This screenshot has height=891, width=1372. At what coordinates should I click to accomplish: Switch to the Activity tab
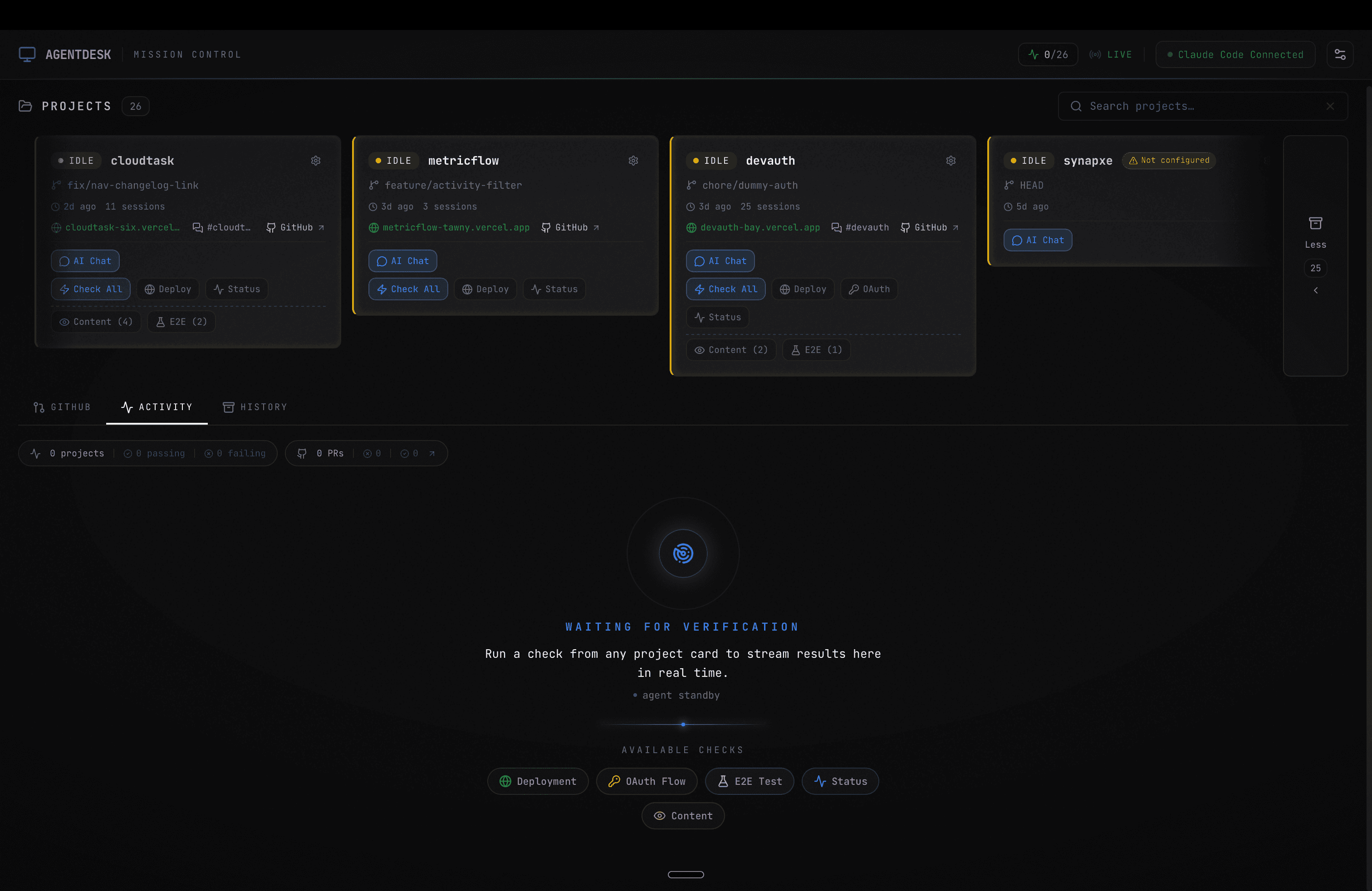(x=157, y=407)
